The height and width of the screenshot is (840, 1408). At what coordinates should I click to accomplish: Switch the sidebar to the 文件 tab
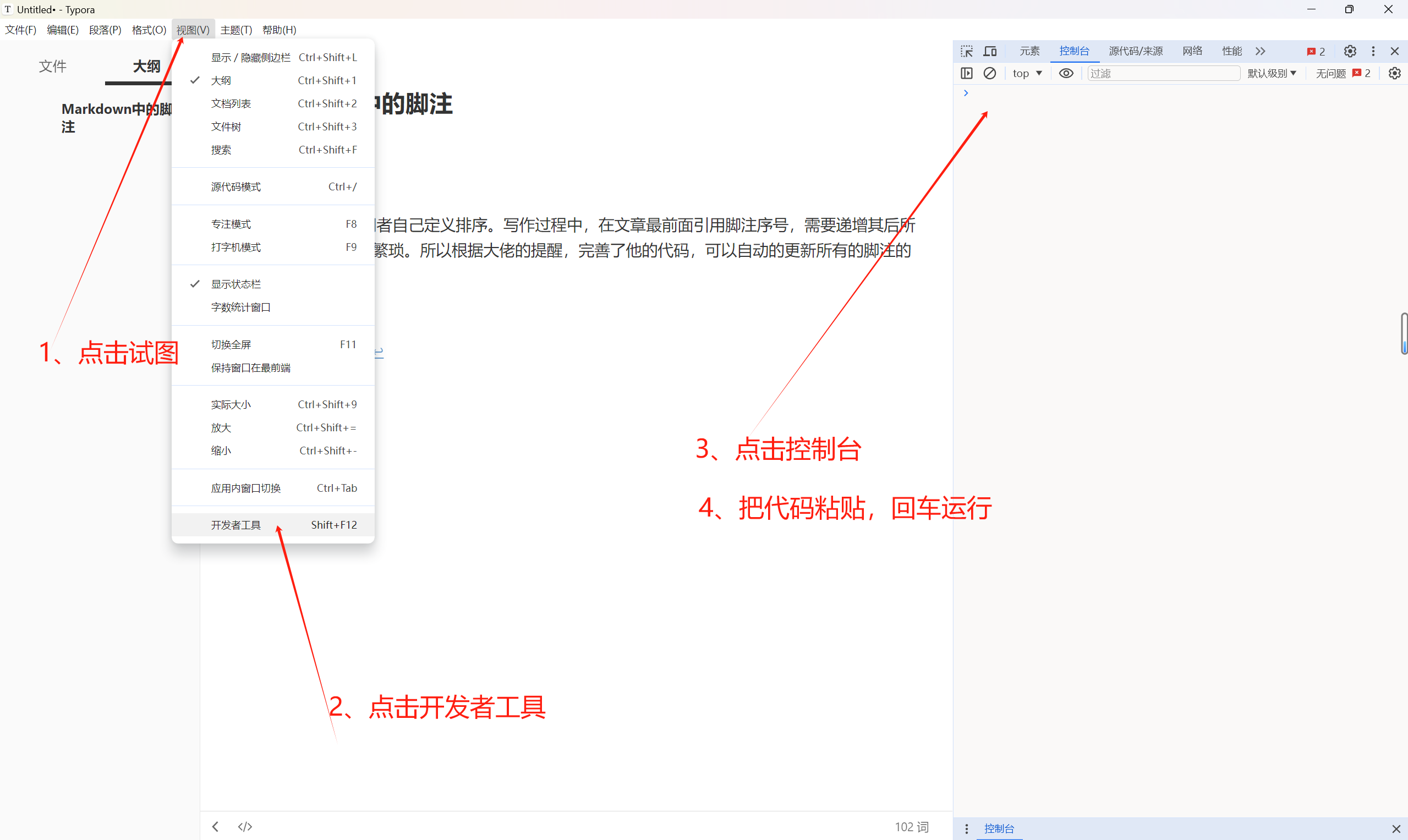point(53,66)
